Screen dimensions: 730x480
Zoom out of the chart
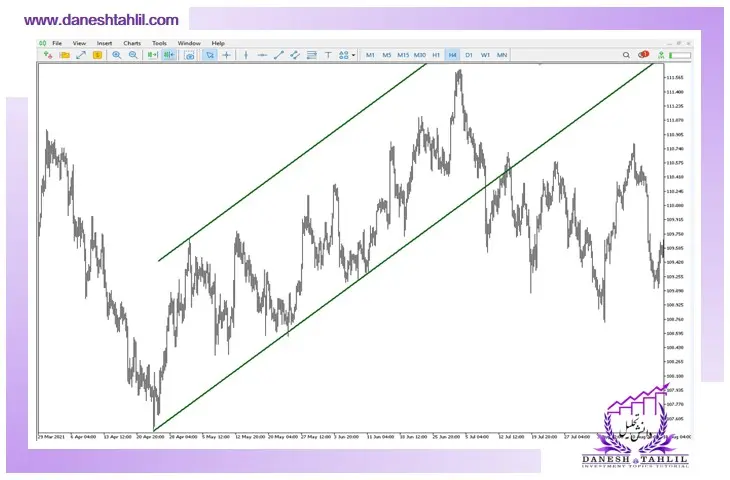[x=133, y=55]
